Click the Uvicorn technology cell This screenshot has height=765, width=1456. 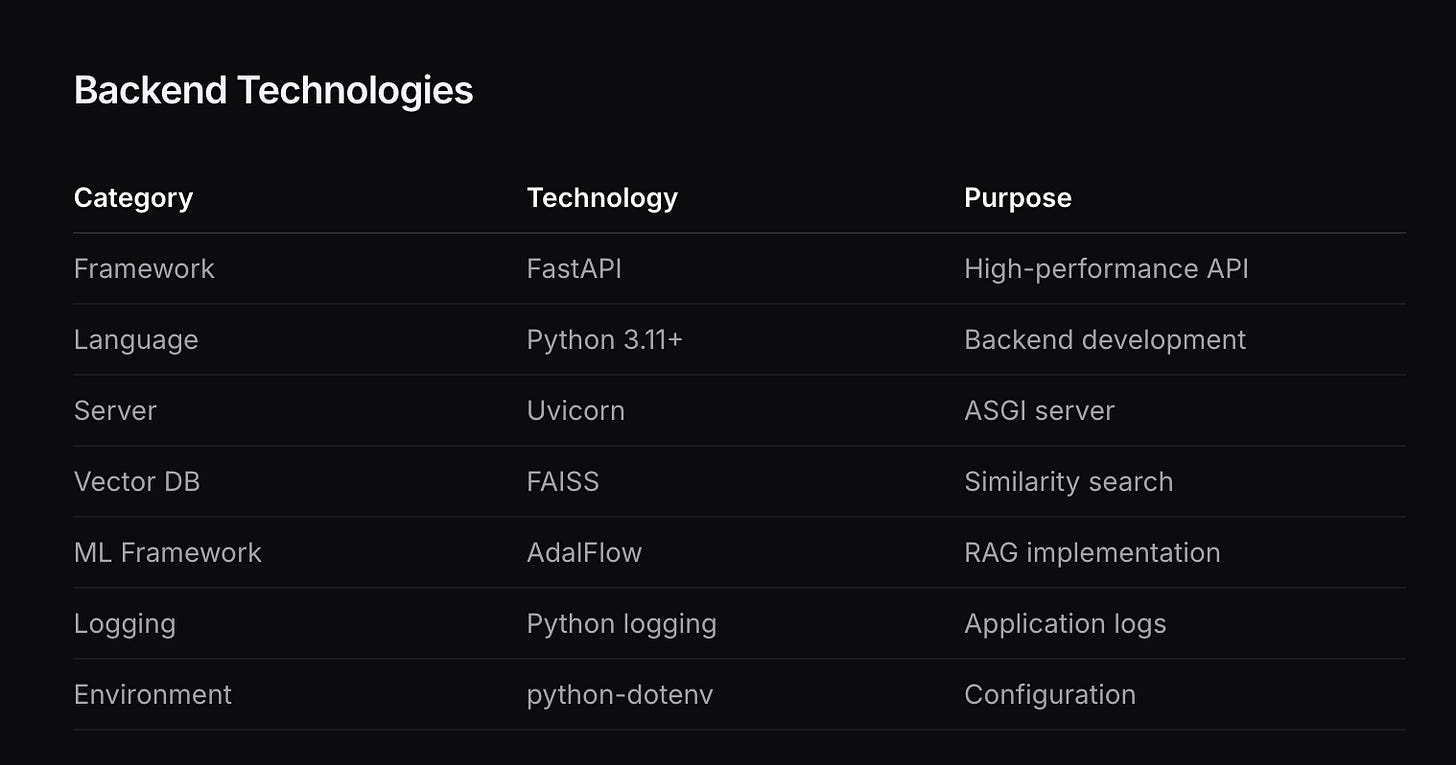click(576, 411)
